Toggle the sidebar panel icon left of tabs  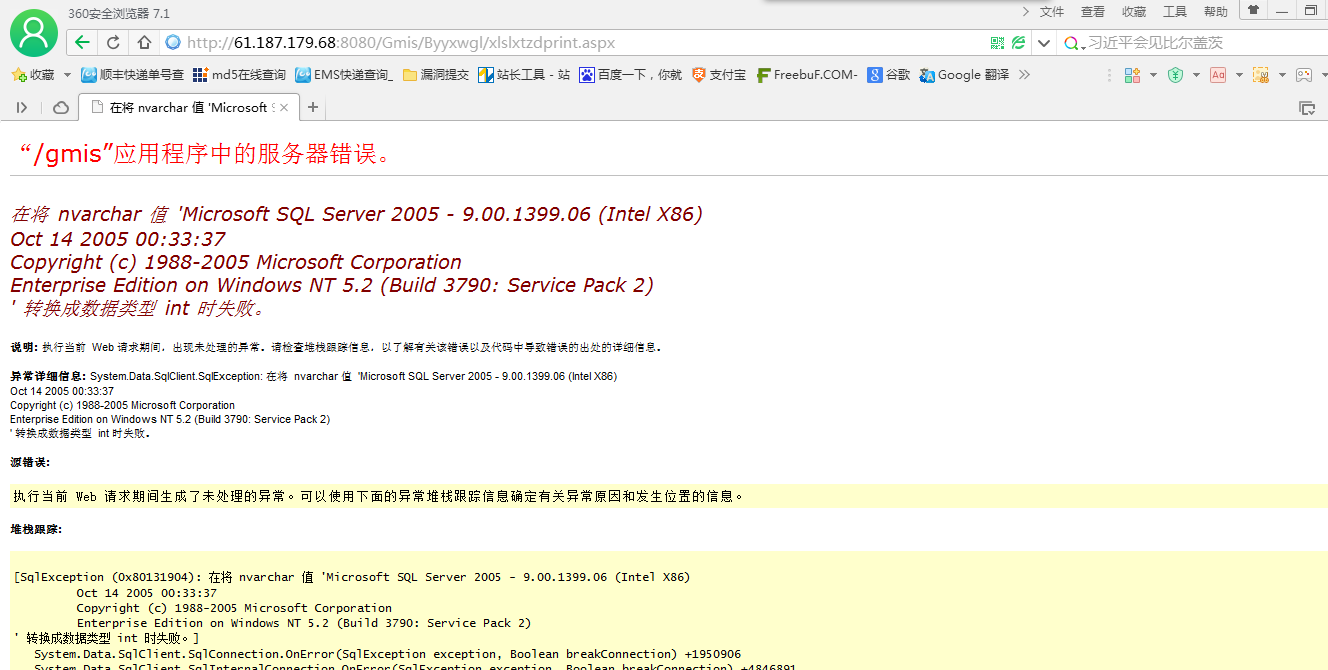coord(22,107)
